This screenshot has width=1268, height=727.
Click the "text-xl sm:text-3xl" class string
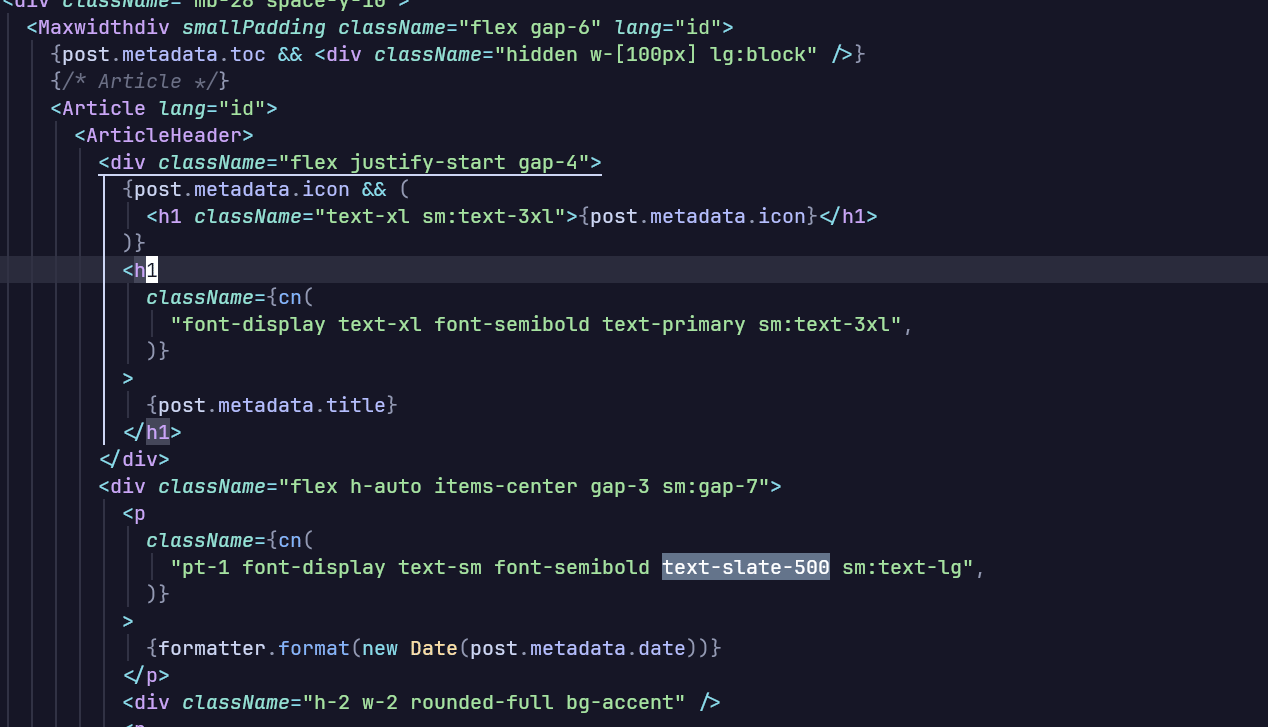pyautogui.click(x=440, y=216)
